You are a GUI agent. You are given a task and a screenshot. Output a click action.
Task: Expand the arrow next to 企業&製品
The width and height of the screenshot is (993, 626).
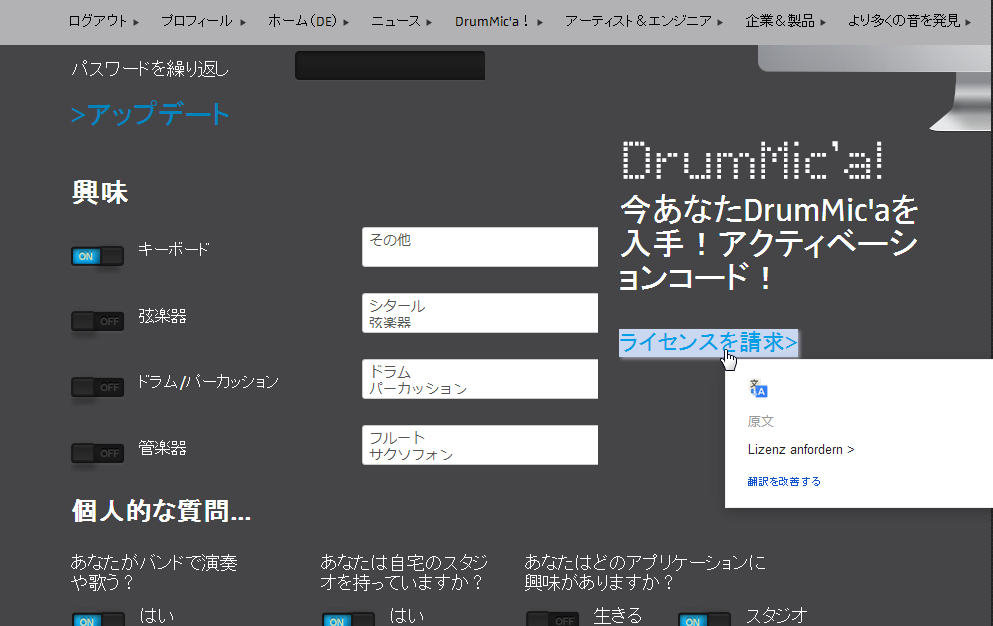pyautogui.click(x=823, y=22)
